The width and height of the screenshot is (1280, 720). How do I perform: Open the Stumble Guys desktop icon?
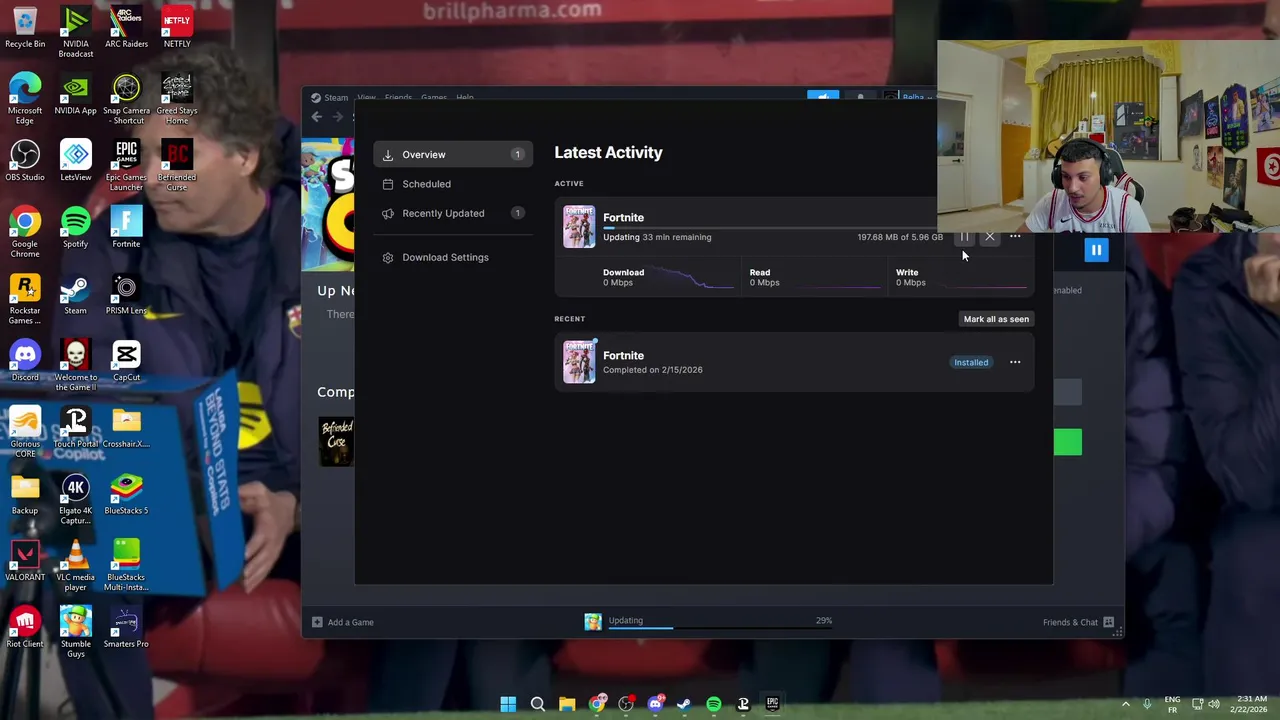pyautogui.click(x=75, y=632)
